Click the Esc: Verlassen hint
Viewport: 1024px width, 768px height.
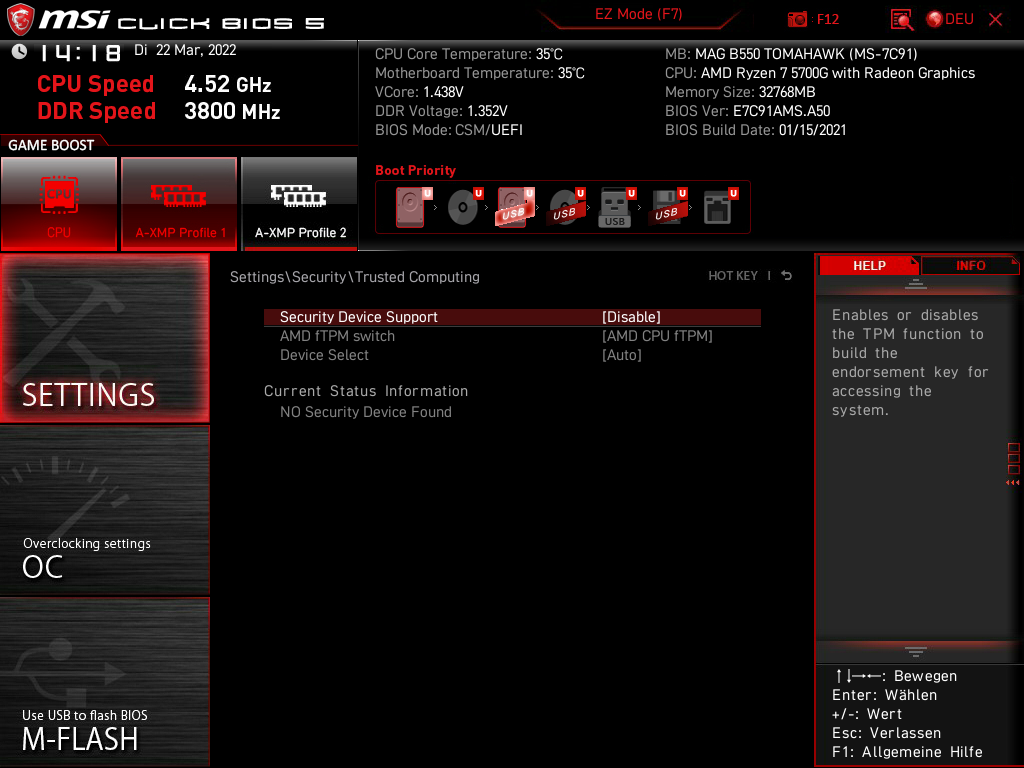click(887, 733)
